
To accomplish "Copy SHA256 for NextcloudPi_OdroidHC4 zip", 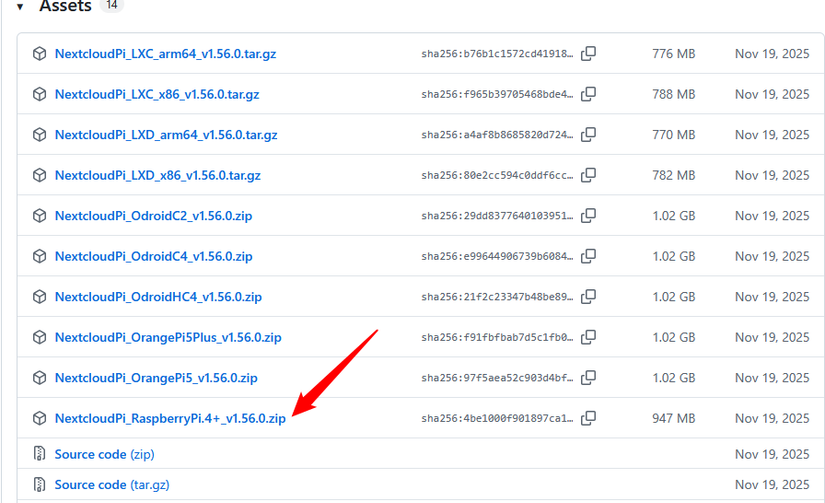I will [x=588, y=297].
